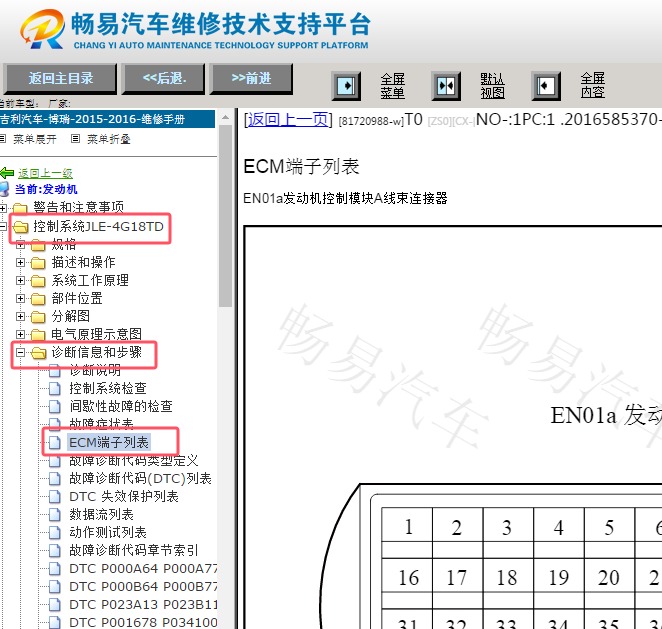Expand the 警告和注意事项 folder
662x629 pixels.
point(3,208)
